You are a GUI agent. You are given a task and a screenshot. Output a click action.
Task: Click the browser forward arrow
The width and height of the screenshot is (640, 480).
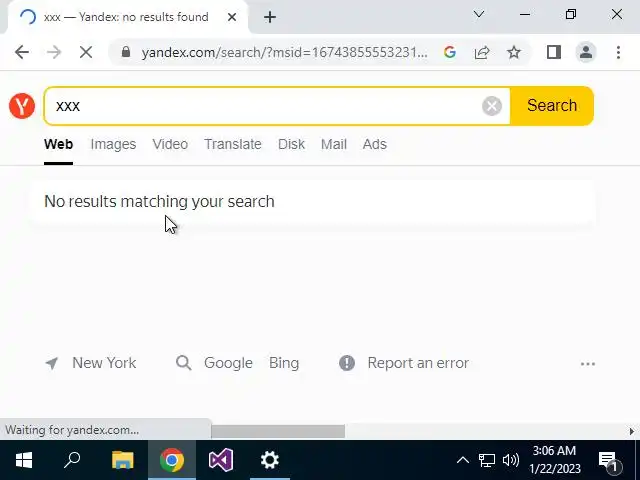(53, 52)
